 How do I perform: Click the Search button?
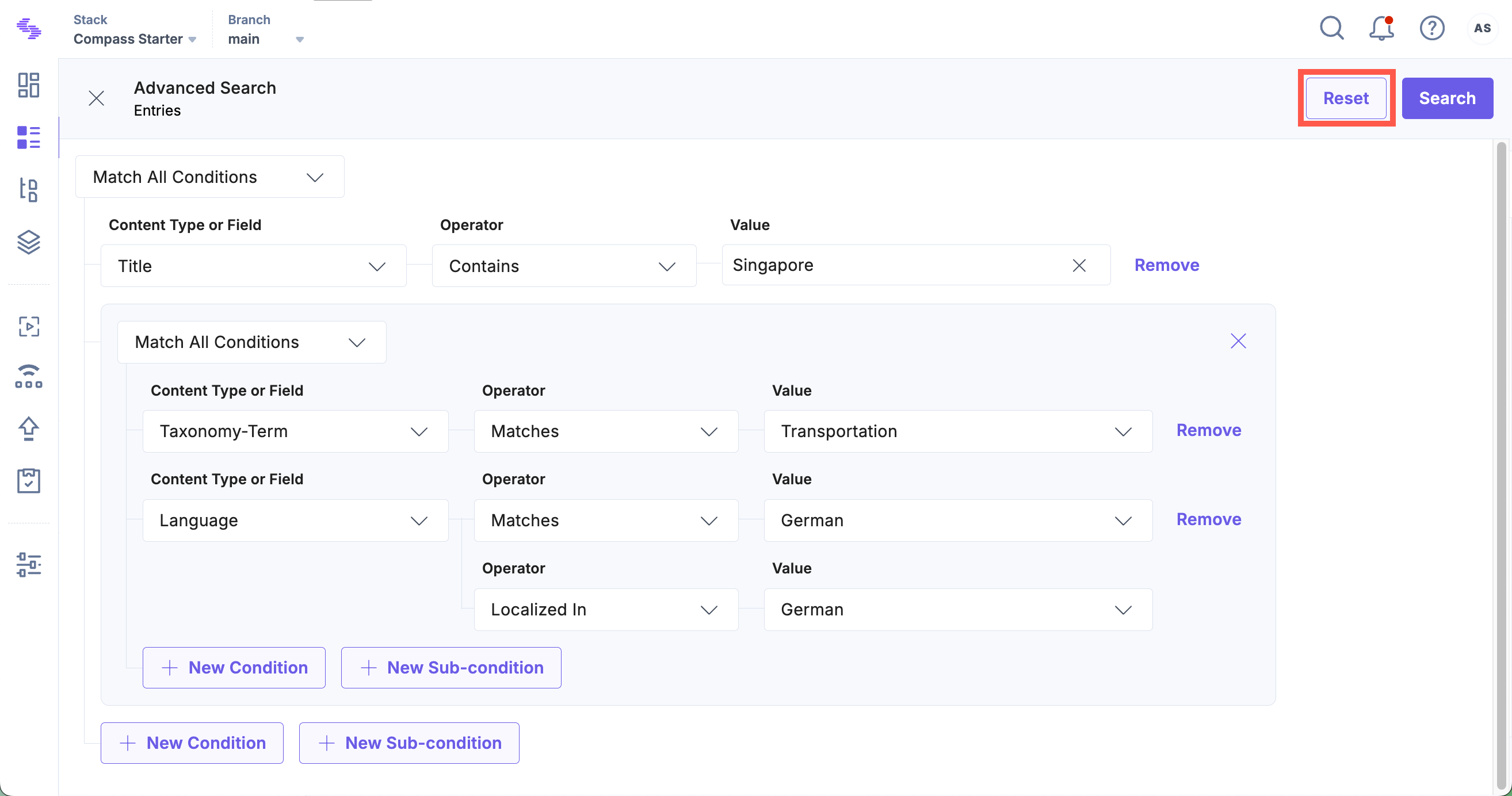(x=1448, y=98)
